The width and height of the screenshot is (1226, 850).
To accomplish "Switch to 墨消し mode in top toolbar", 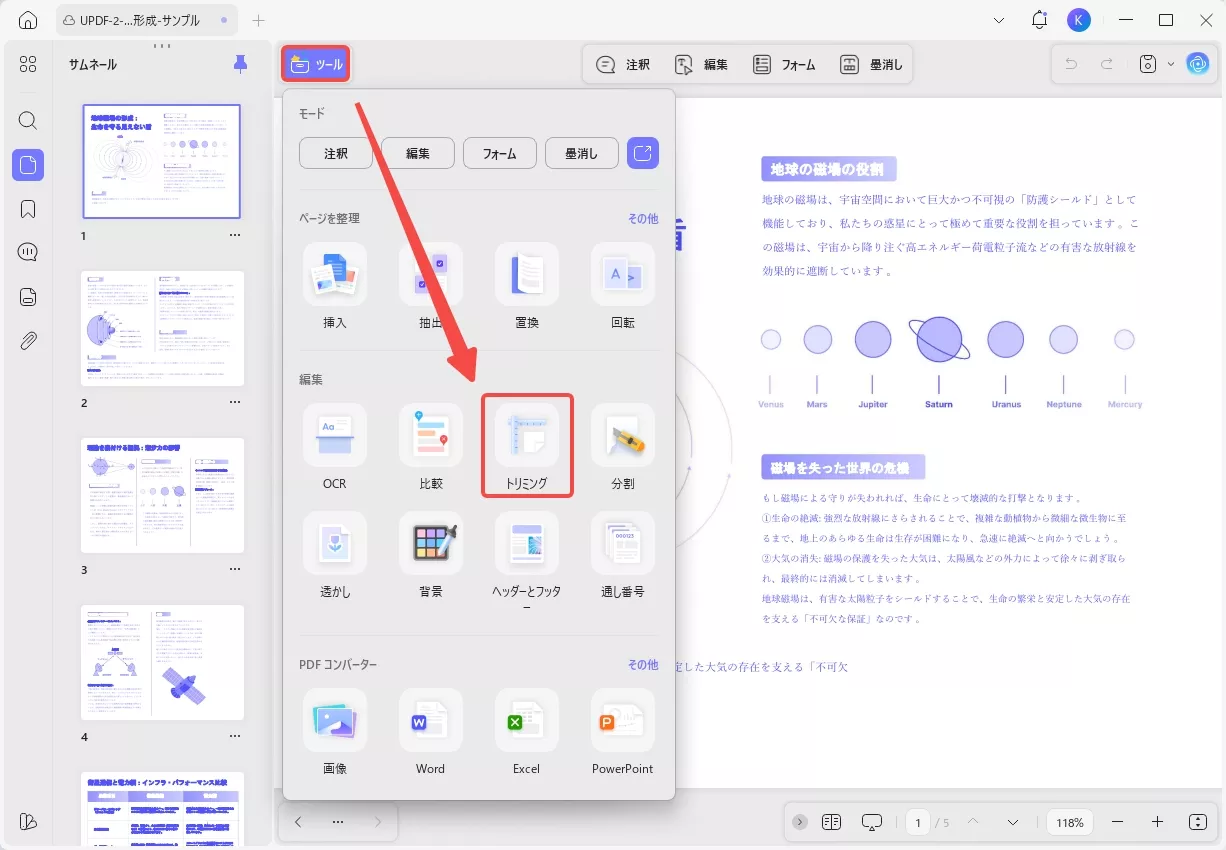I will [872, 64].
